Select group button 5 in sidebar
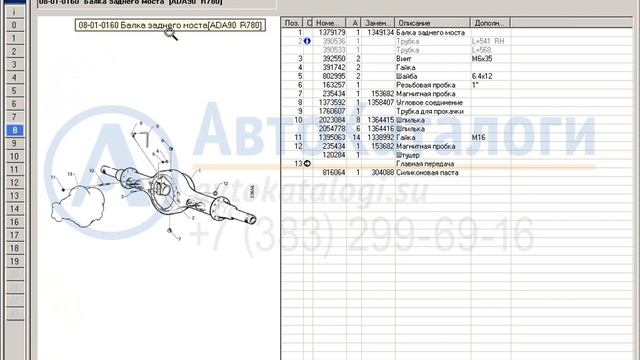Image resolution: width=640 pixels, height=360 pixels. [14, 91]
